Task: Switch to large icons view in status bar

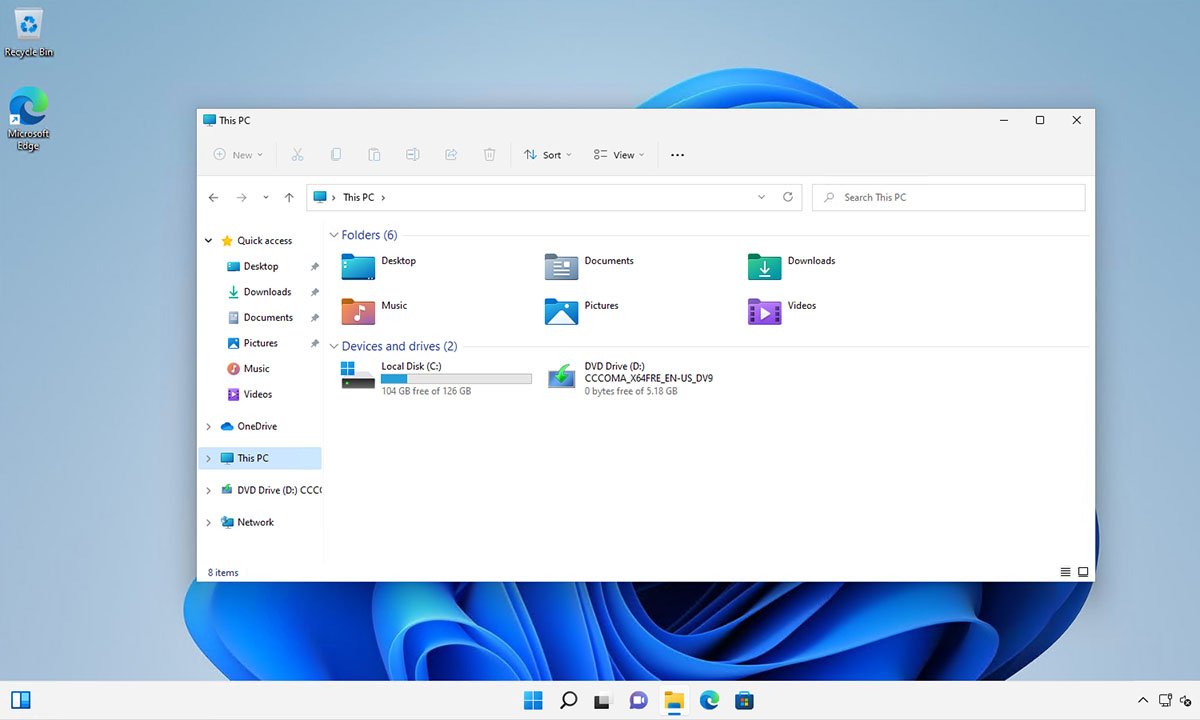Action: [1082, 572]
